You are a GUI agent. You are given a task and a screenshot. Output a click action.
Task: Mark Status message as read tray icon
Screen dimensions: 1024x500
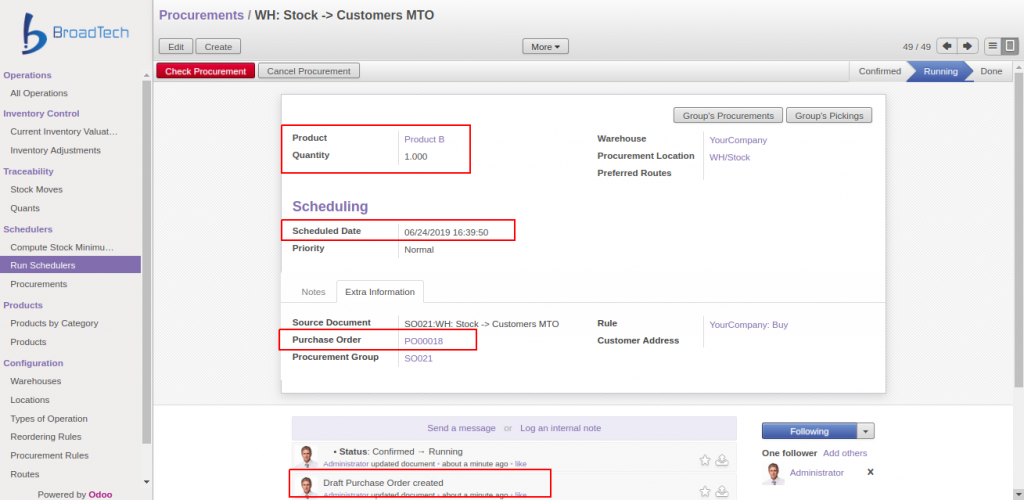coord(722,460)
